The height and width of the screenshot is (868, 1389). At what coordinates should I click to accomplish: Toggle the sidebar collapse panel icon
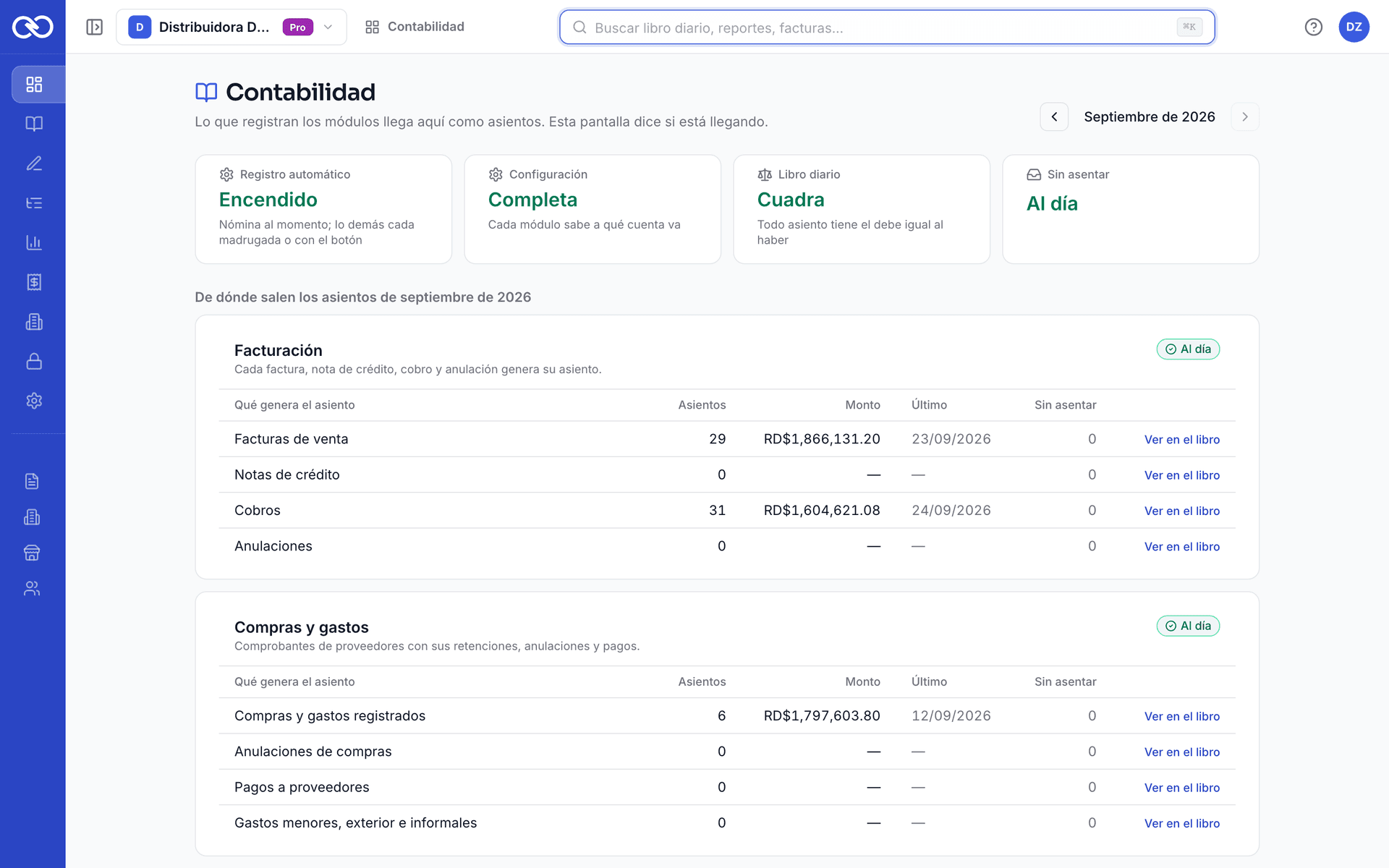[95, 27]
